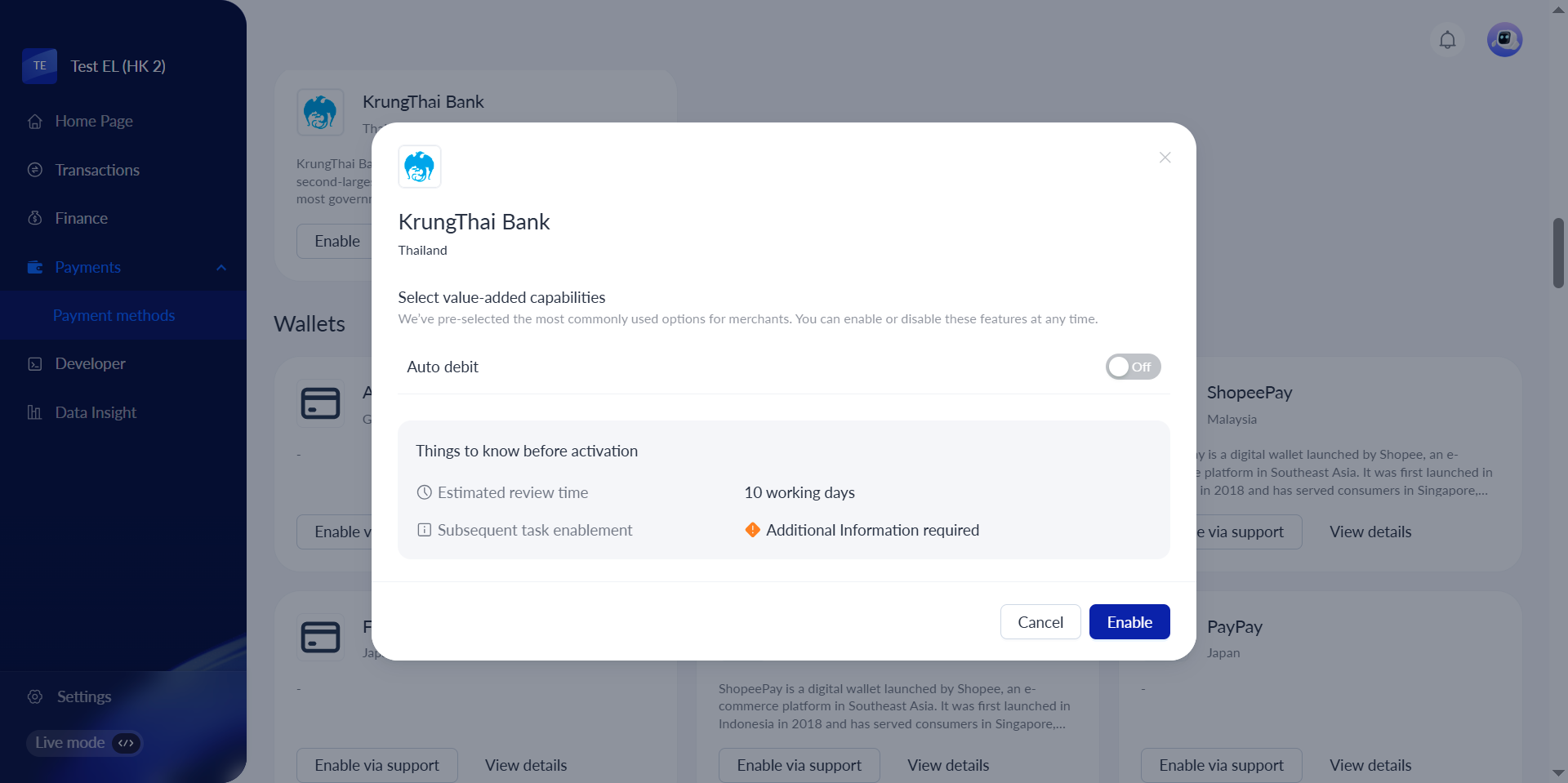Click the KrungThai Bank logo in dialog
1568x783 pixels.
pos(420,167)
